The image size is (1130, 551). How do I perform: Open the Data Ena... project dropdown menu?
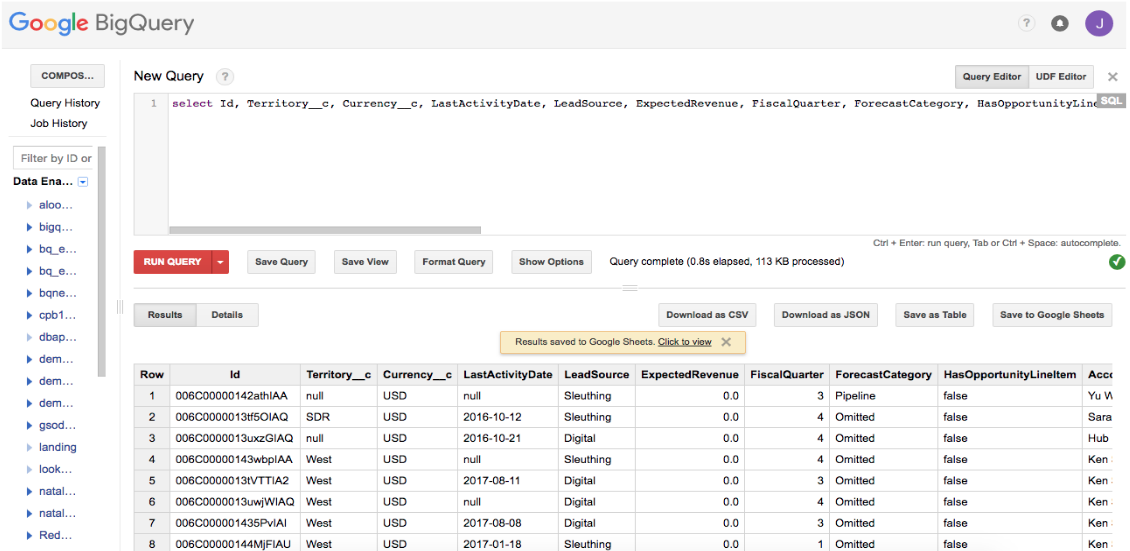[83, 182]
